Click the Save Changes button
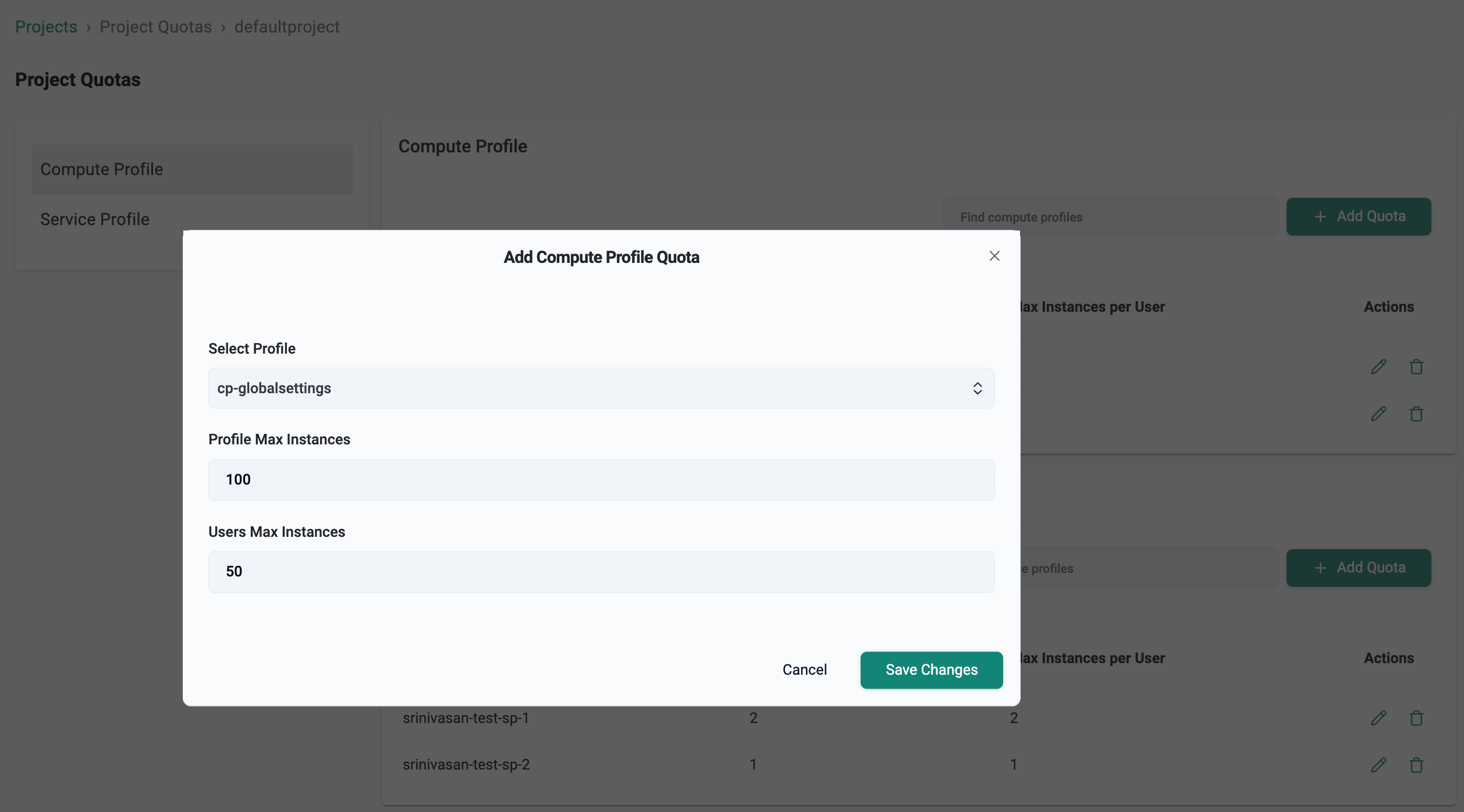 click(x=931, y=670)
